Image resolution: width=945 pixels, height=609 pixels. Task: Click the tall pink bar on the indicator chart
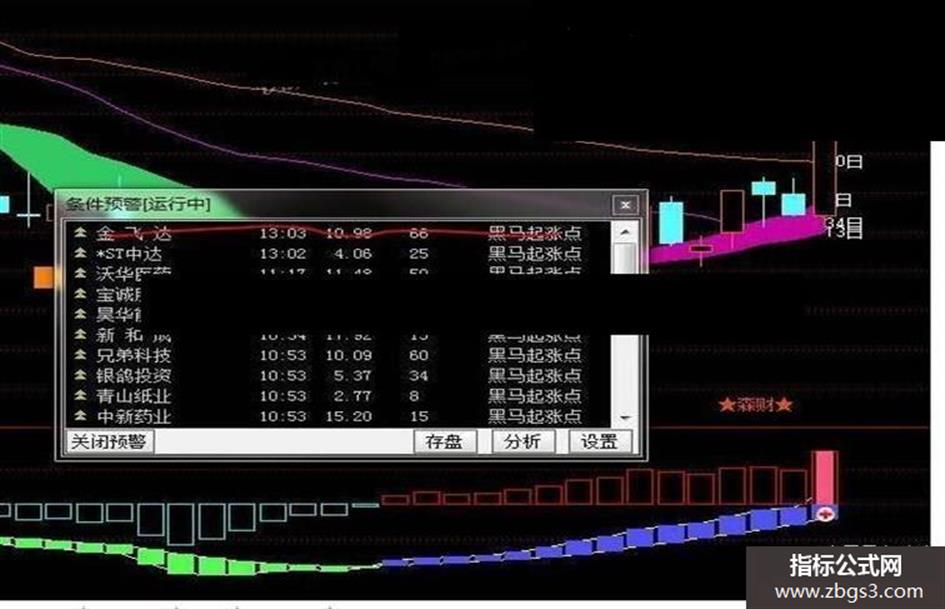824,477
